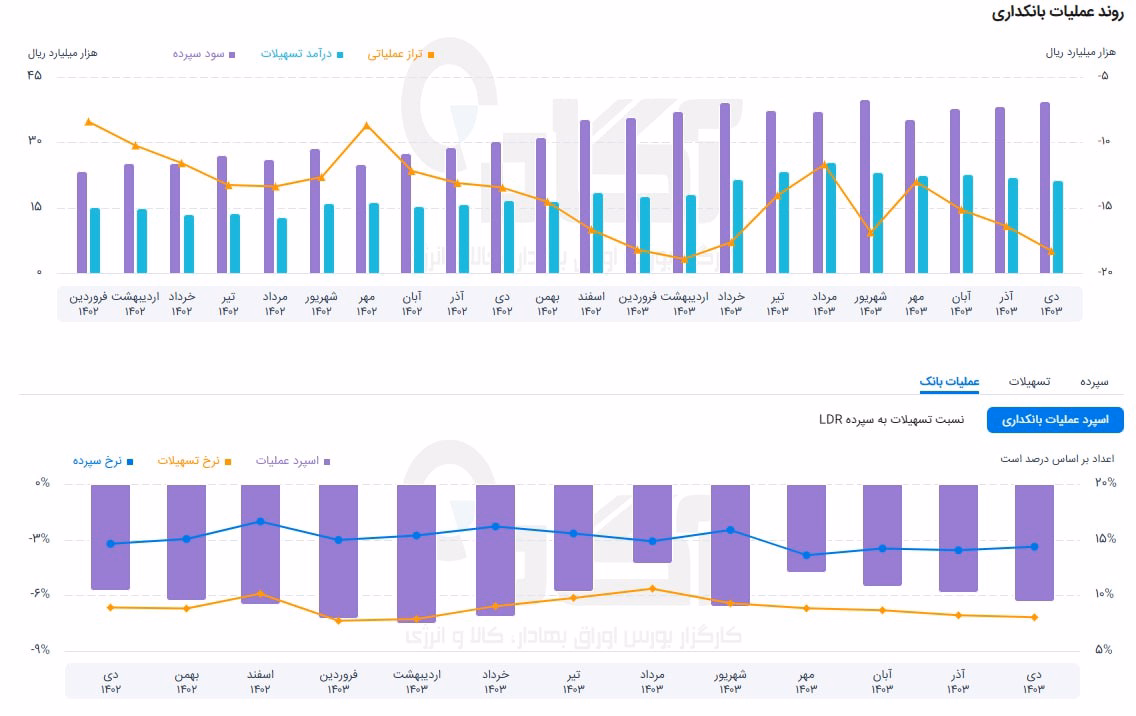Click the شهریور ۱۴۰۲ label in the top chart
The height and width of the screenshot is (716, 1136).
[x=321, y=304]
